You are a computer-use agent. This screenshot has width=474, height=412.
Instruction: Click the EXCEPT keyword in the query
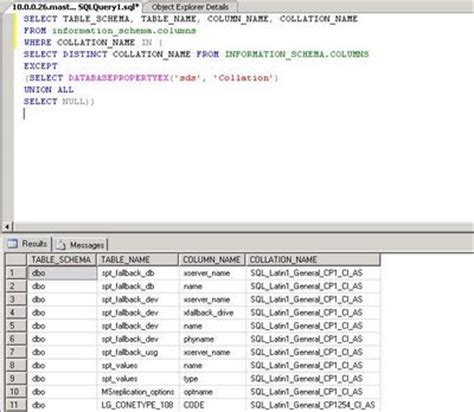pos(40,66)
